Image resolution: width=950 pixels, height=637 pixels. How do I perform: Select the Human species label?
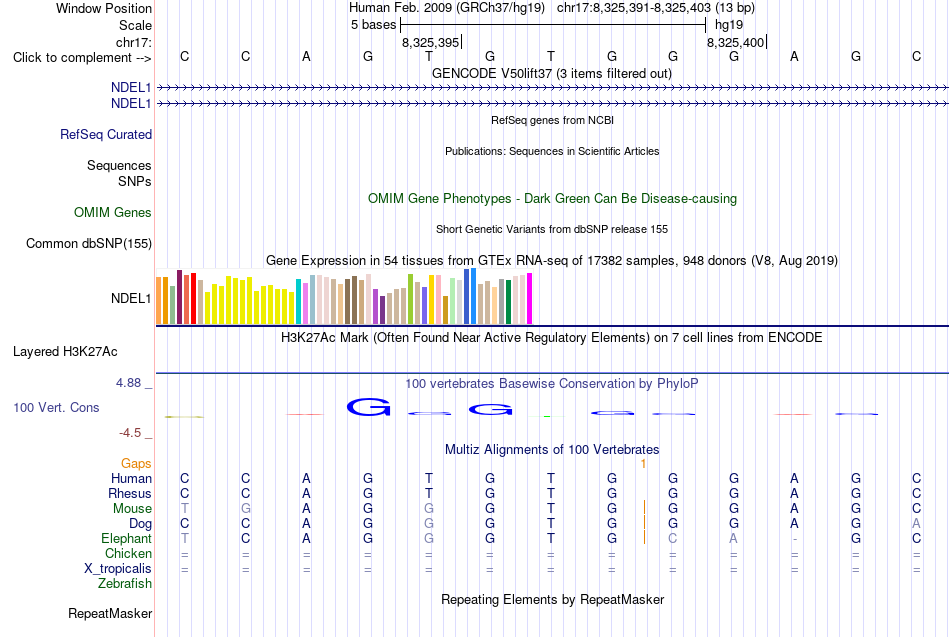tap(131, 478)
